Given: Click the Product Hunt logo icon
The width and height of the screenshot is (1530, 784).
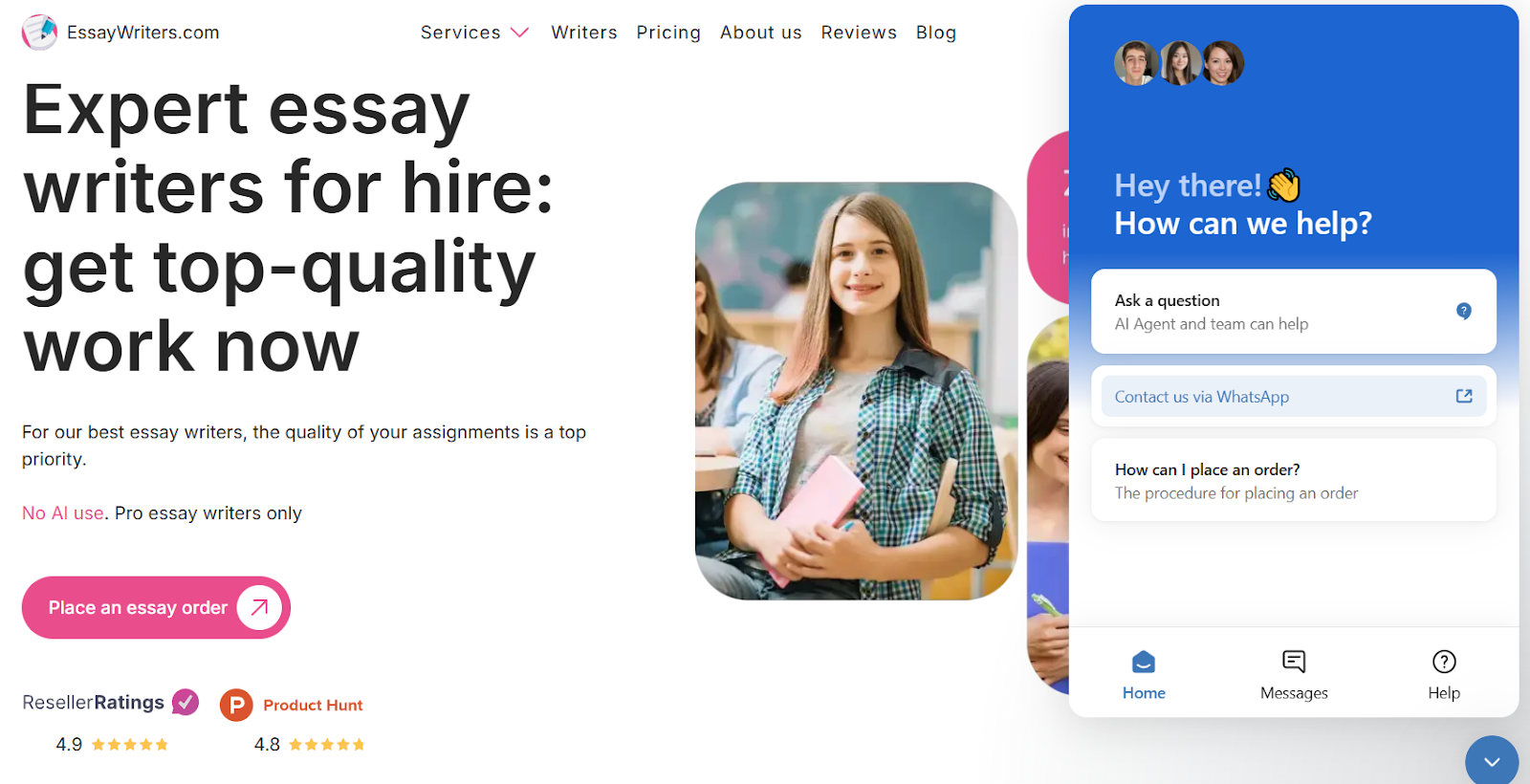Looking at the screenshot, I should (236, 705).
